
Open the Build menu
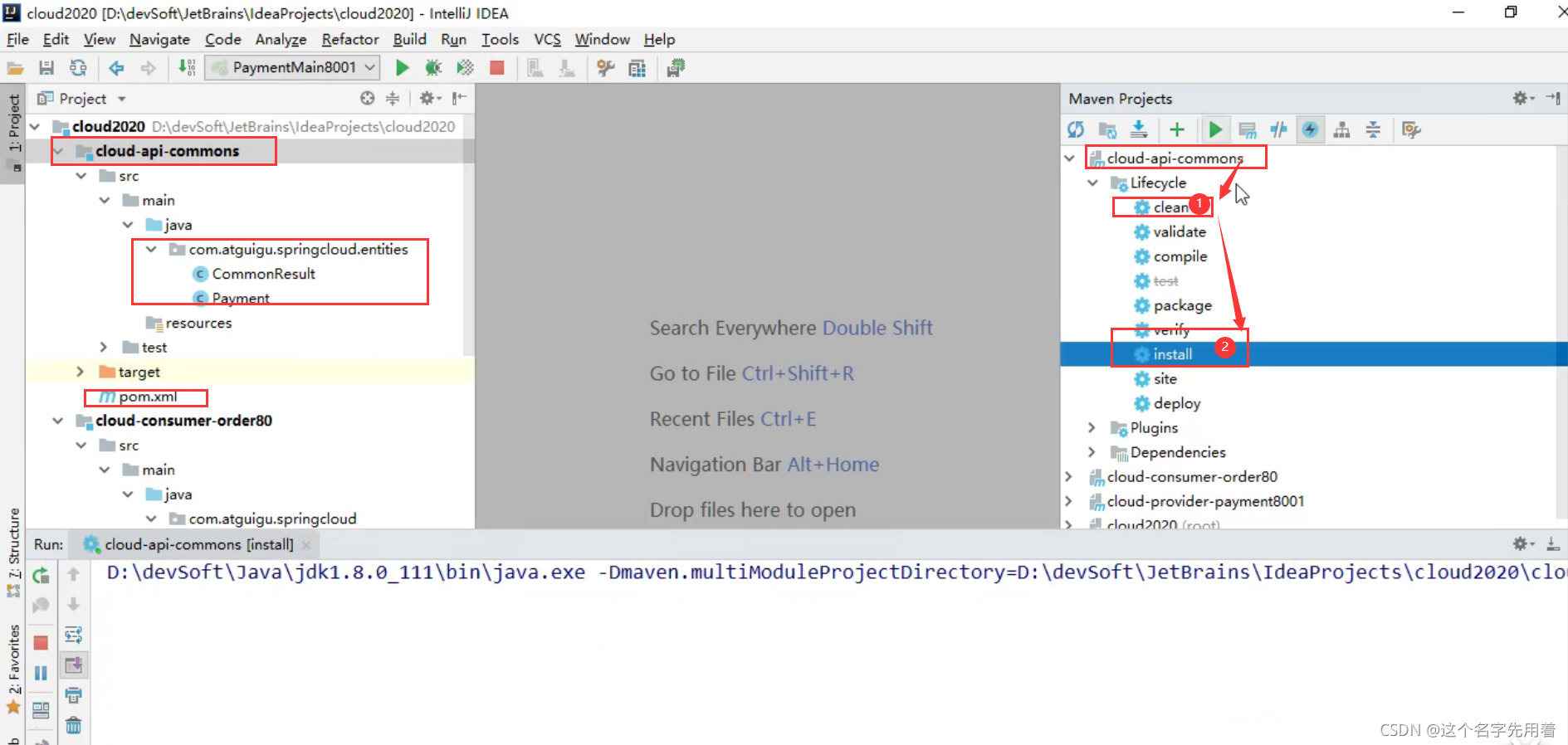(x=409, y=39)
